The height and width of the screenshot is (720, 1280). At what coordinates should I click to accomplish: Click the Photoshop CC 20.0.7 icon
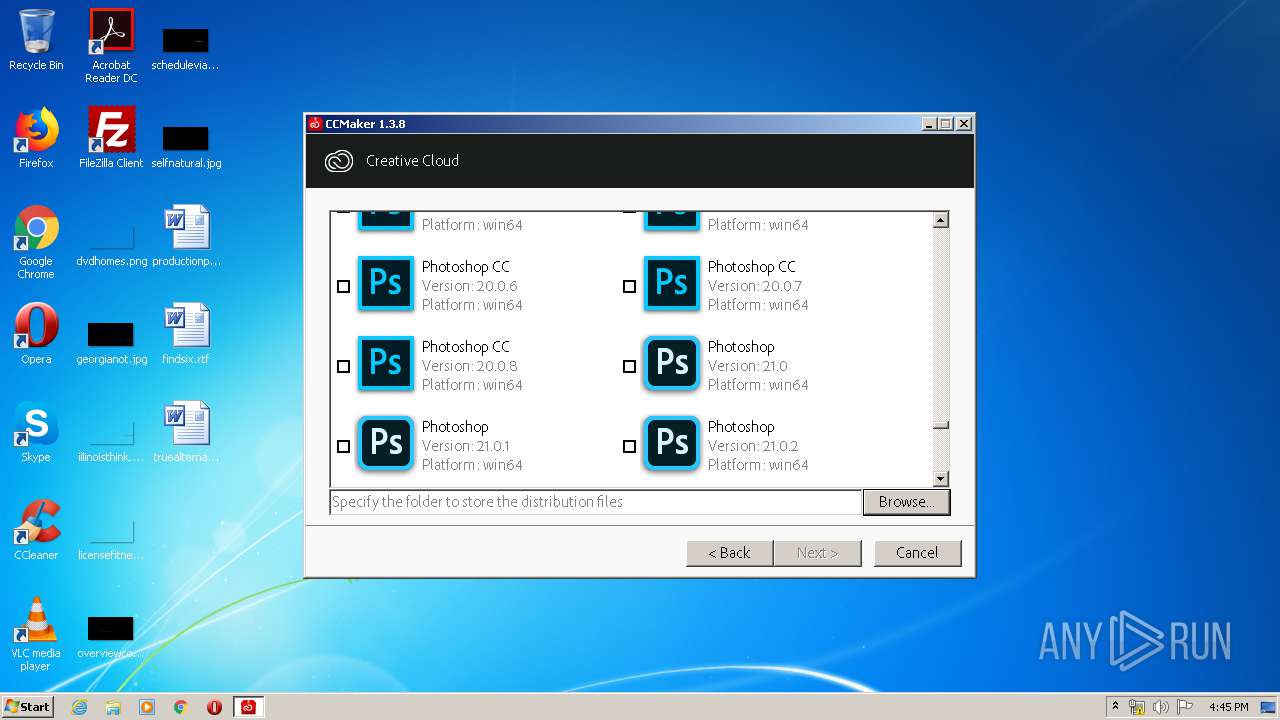[672, 283]
